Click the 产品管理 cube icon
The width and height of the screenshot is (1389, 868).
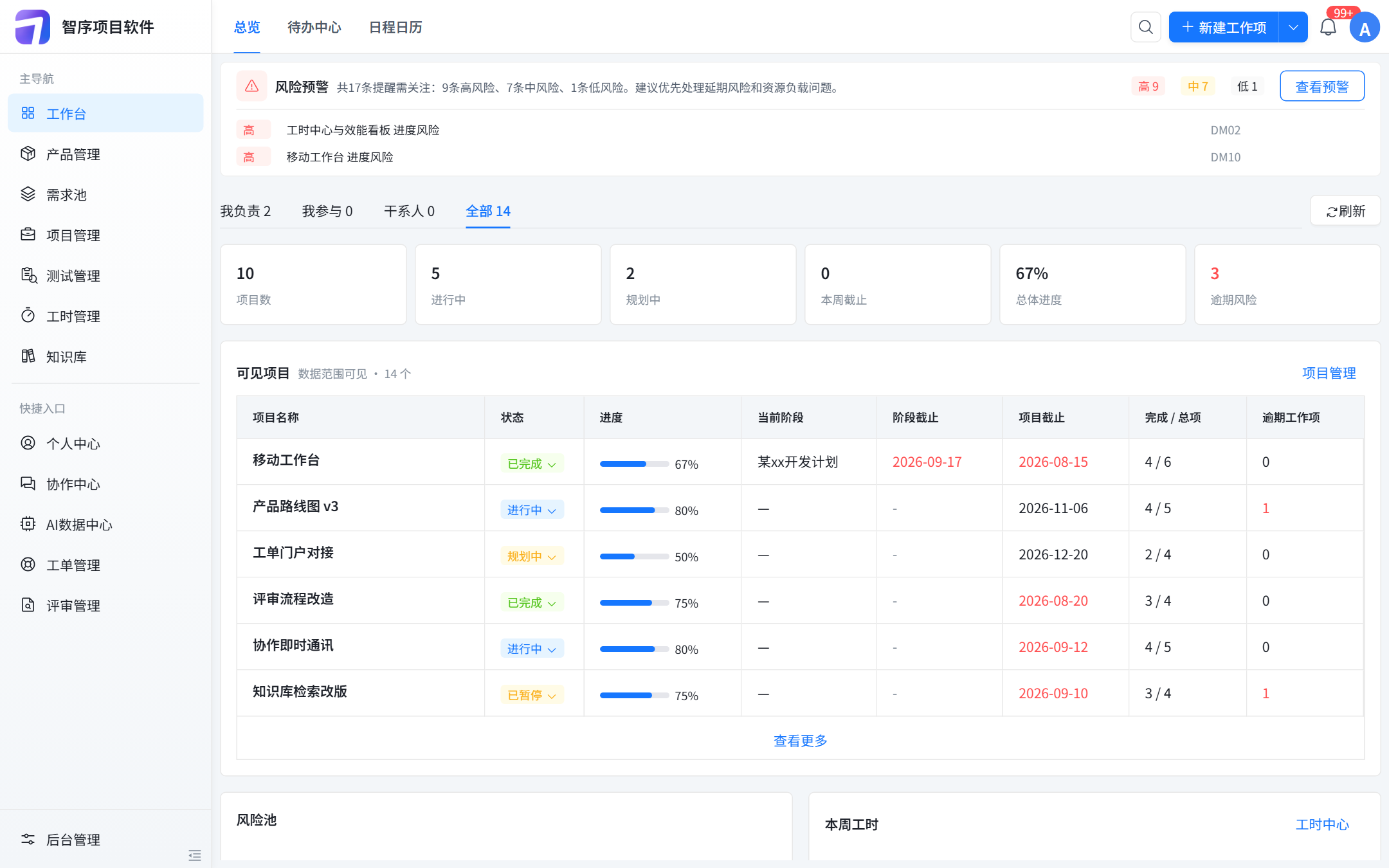point(28,154)
